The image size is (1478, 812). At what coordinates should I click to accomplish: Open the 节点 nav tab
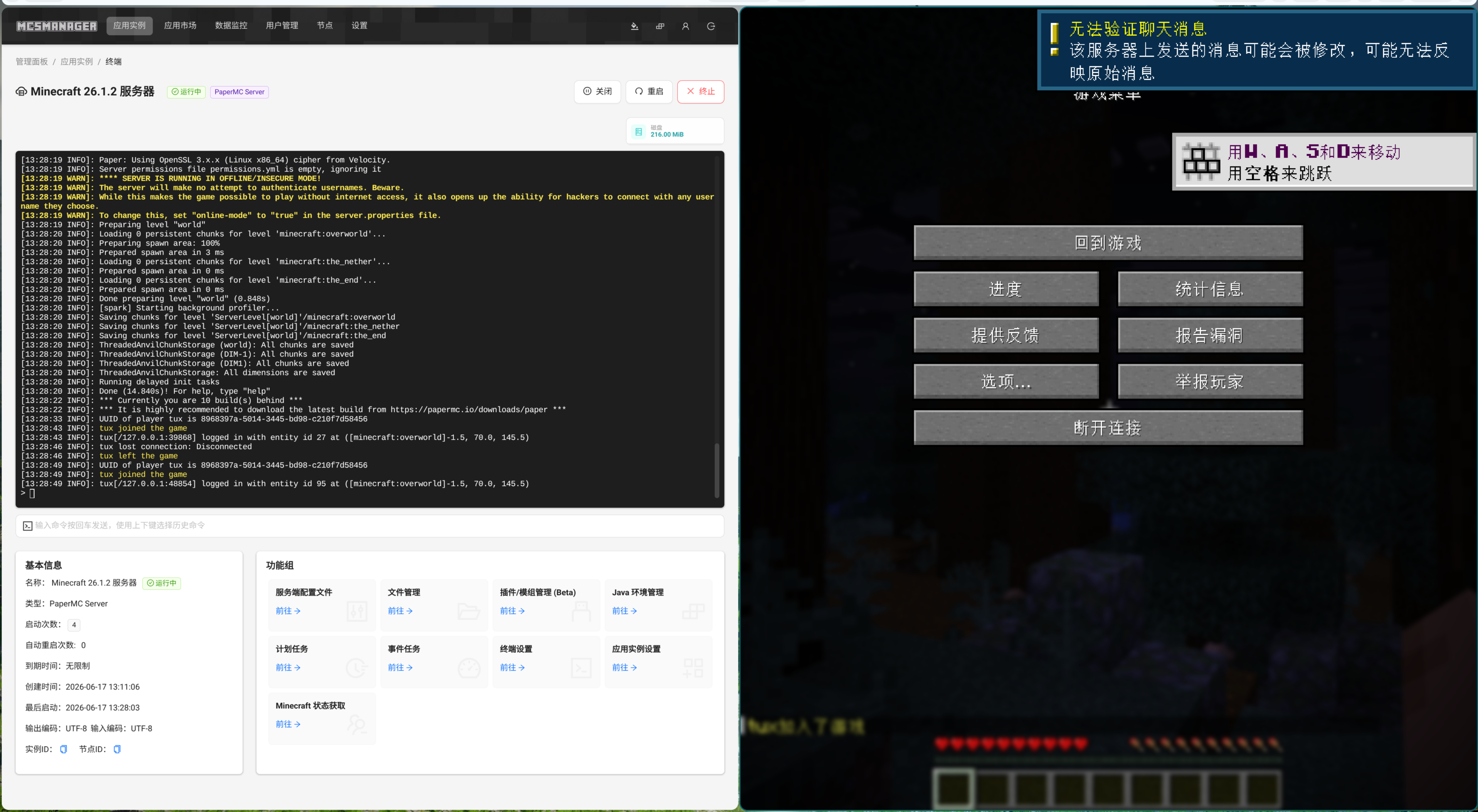coord(325,26)
